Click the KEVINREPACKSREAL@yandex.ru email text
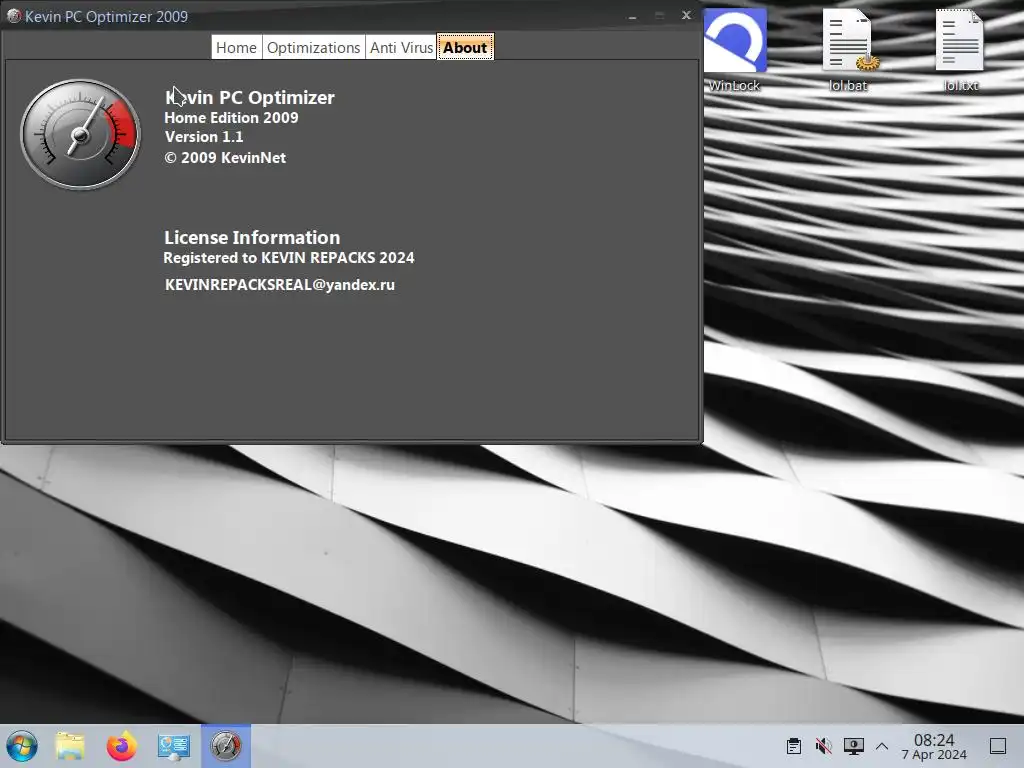Viewport: 1024px width, 768px height. (x=280, y=285)
